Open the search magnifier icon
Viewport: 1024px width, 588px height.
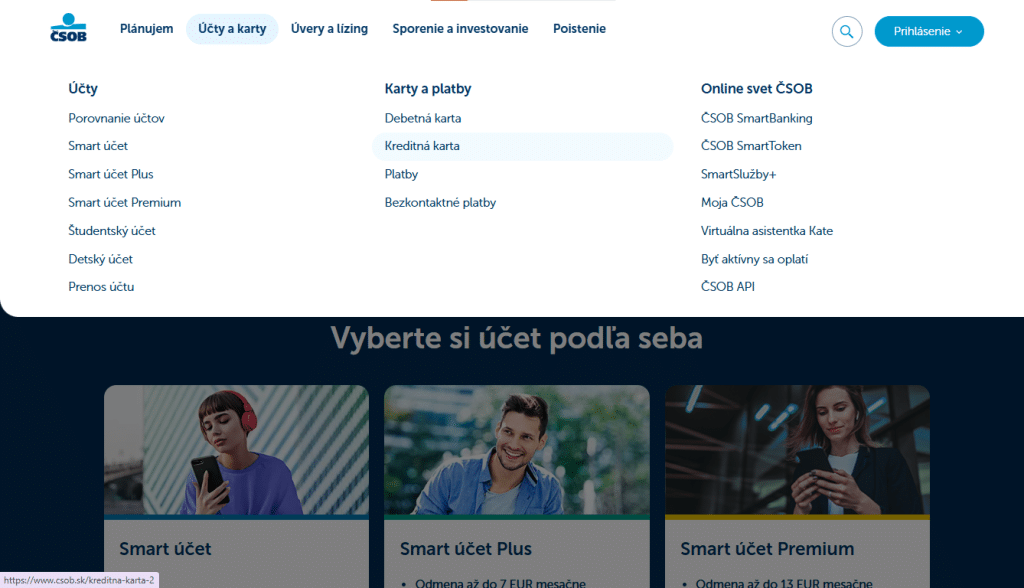click(x=846, y=31)
